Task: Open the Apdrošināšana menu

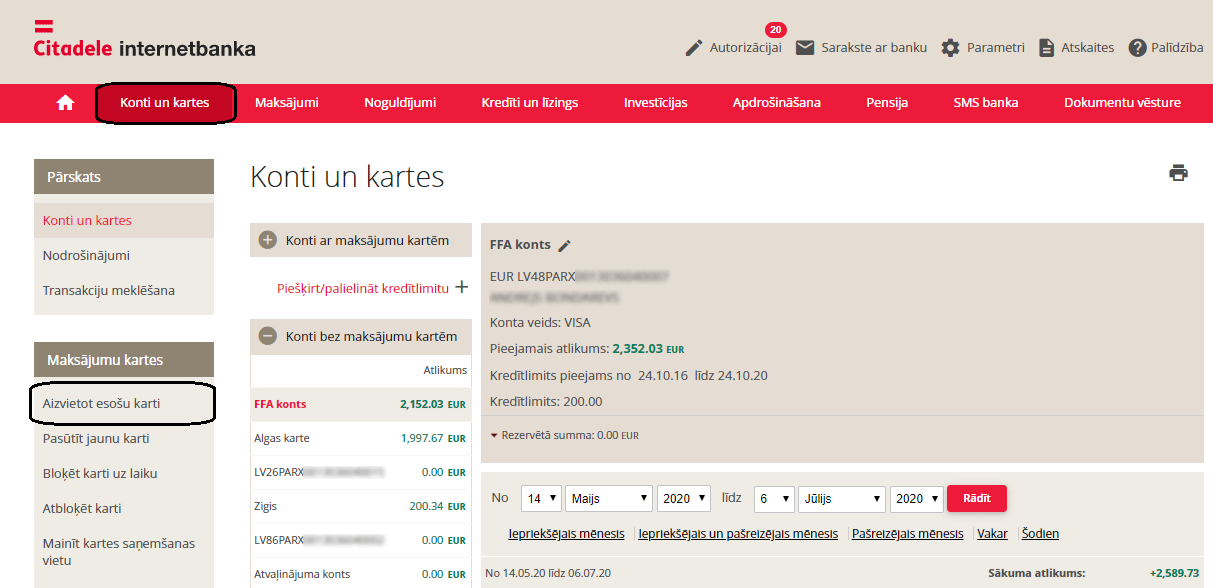Action: [x=777, y=103]
